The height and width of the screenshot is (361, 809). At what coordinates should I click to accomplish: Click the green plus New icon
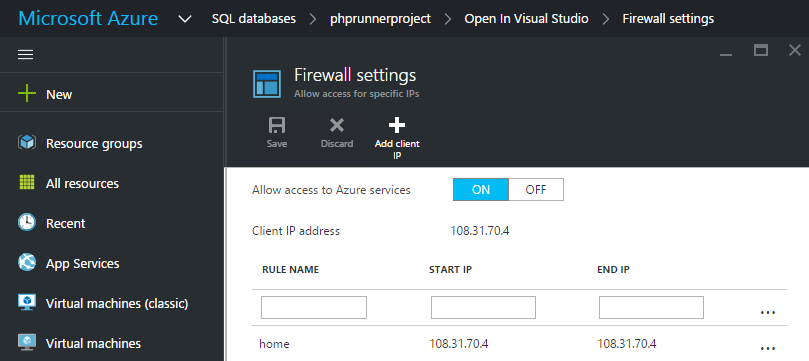(26, 94)
